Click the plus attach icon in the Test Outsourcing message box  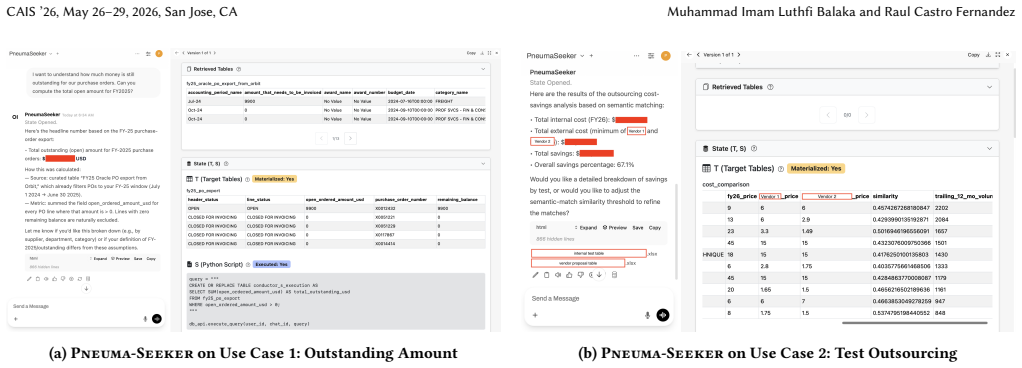(534, 315)
